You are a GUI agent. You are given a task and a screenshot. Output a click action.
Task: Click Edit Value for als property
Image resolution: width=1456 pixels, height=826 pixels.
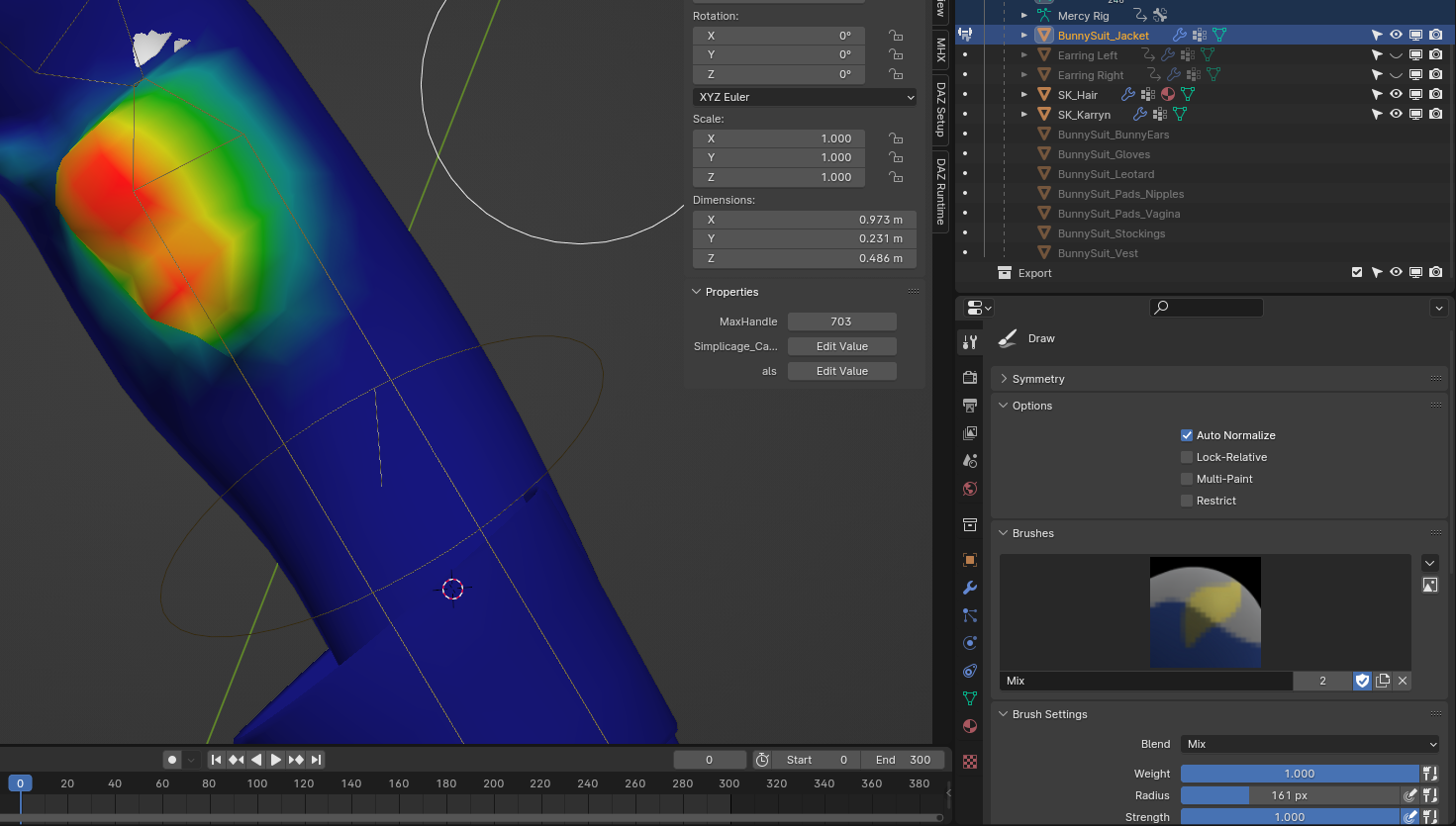[842, 371]
